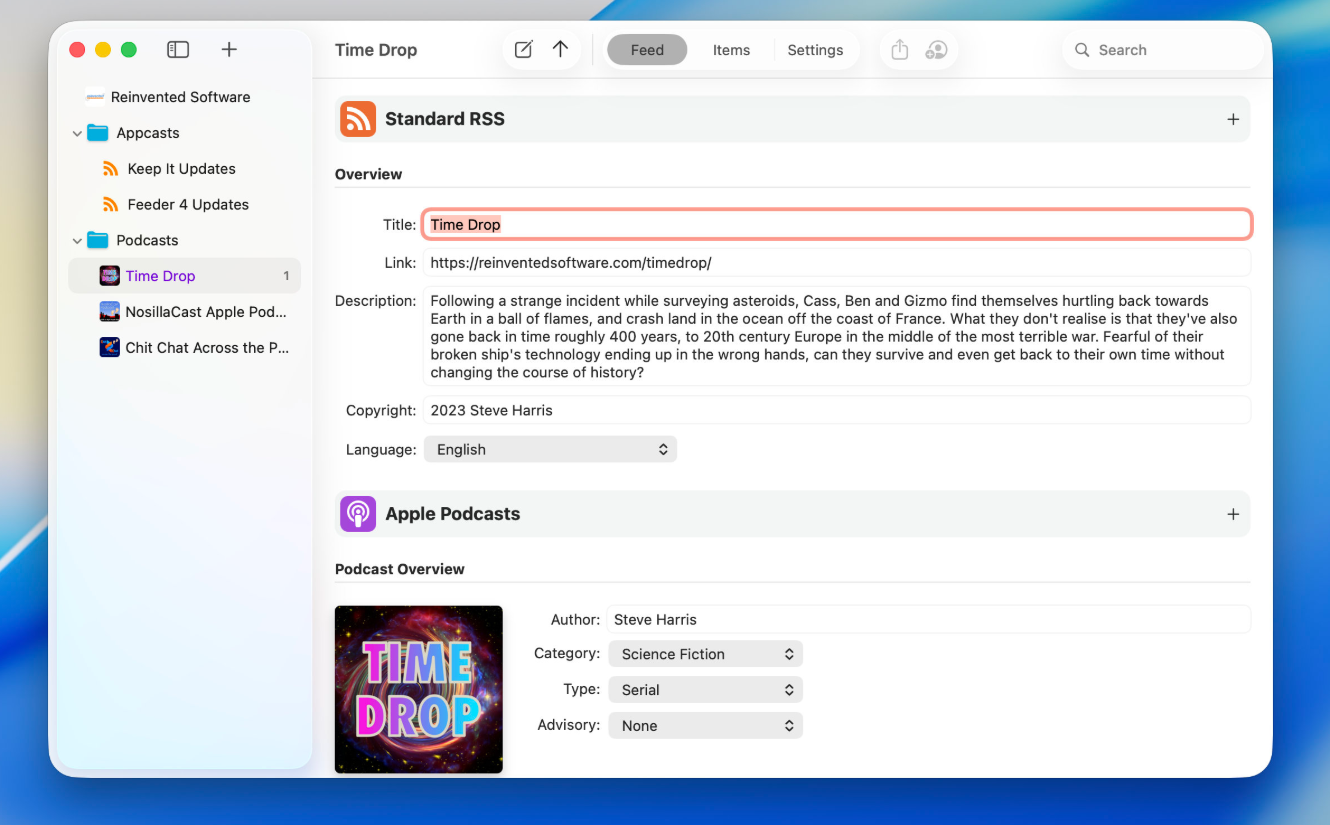Switch to the Feed tab
The image size is (1330, 825).
coord(647,50)
